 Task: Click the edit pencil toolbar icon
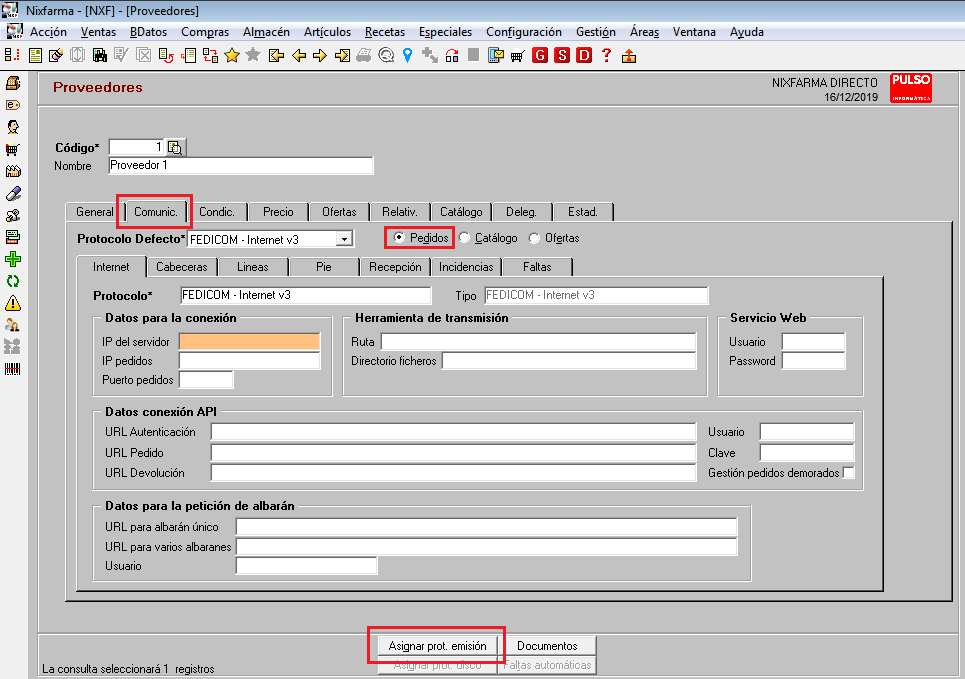click(x=56, y=55)
